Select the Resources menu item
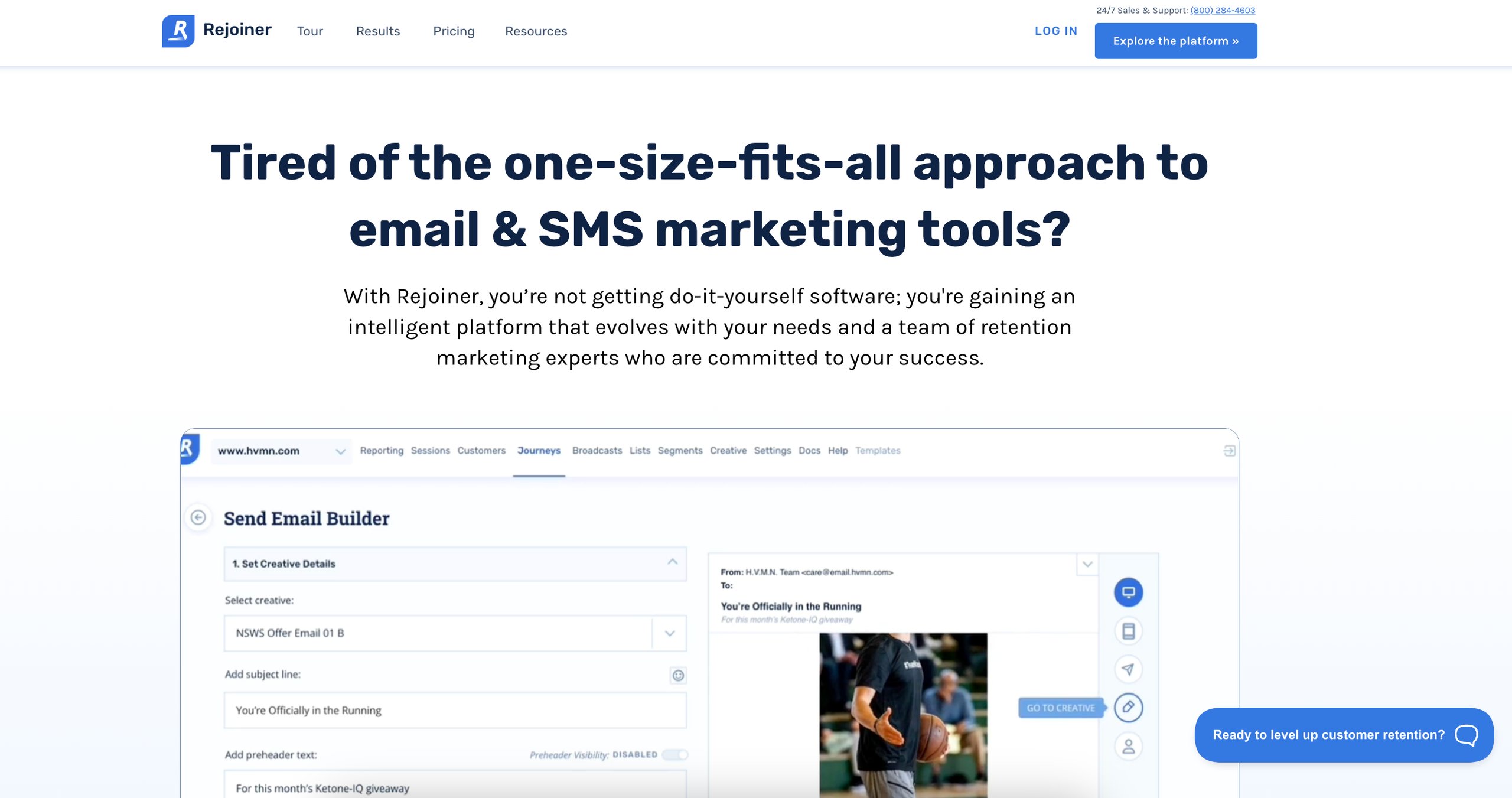Screen dimensions: 1512x798 click(x=536, y=31)
